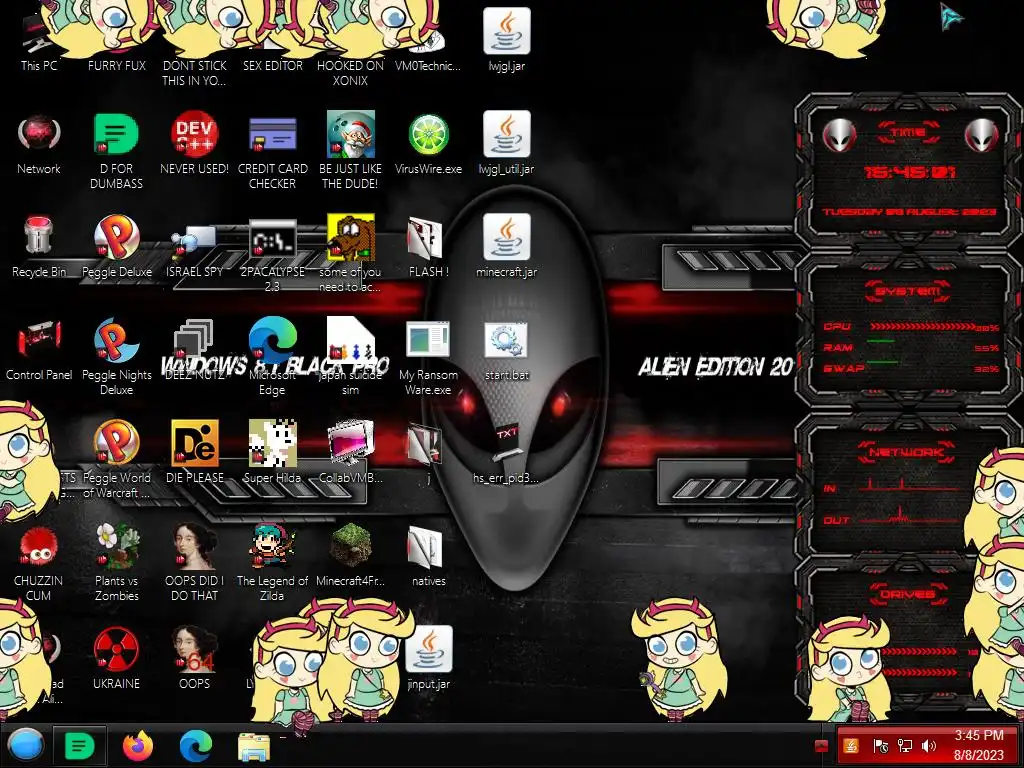Click the Start orb button
This screenshot has height=768, width=1024.
click(26, 745)
